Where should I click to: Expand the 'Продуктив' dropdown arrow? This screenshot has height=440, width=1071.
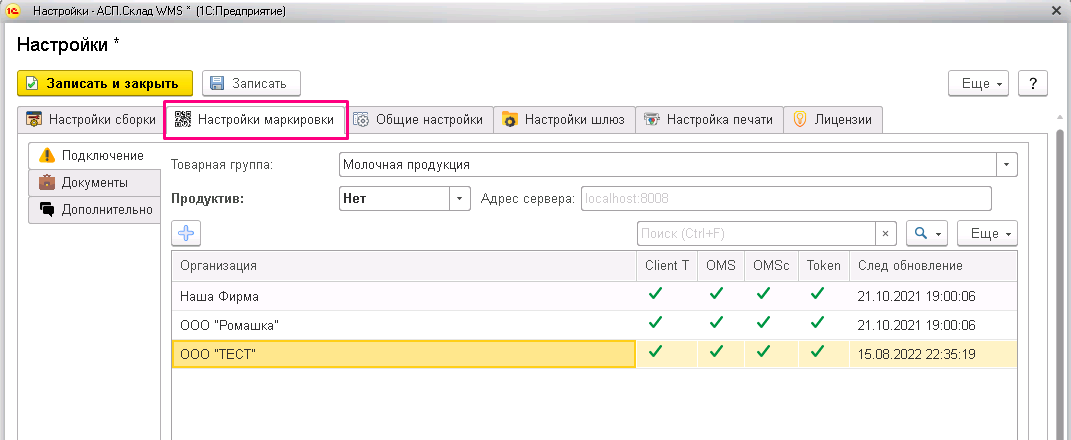(460, 199)
